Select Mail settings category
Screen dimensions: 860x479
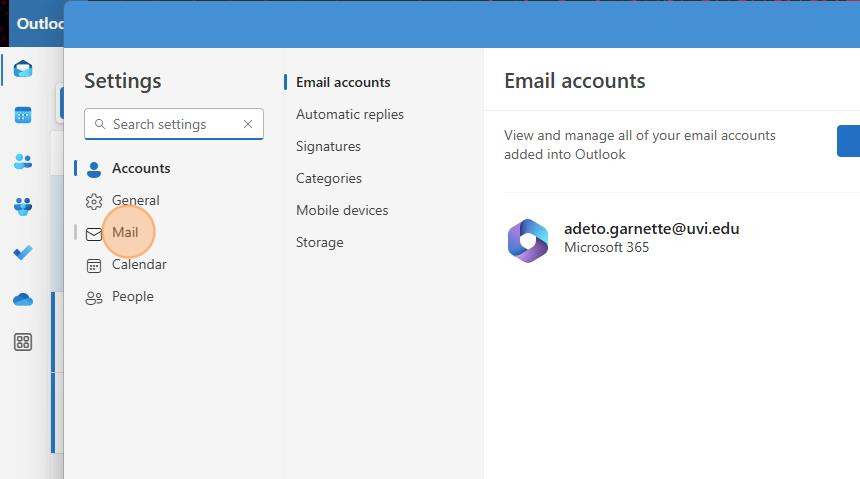point(125,233)
